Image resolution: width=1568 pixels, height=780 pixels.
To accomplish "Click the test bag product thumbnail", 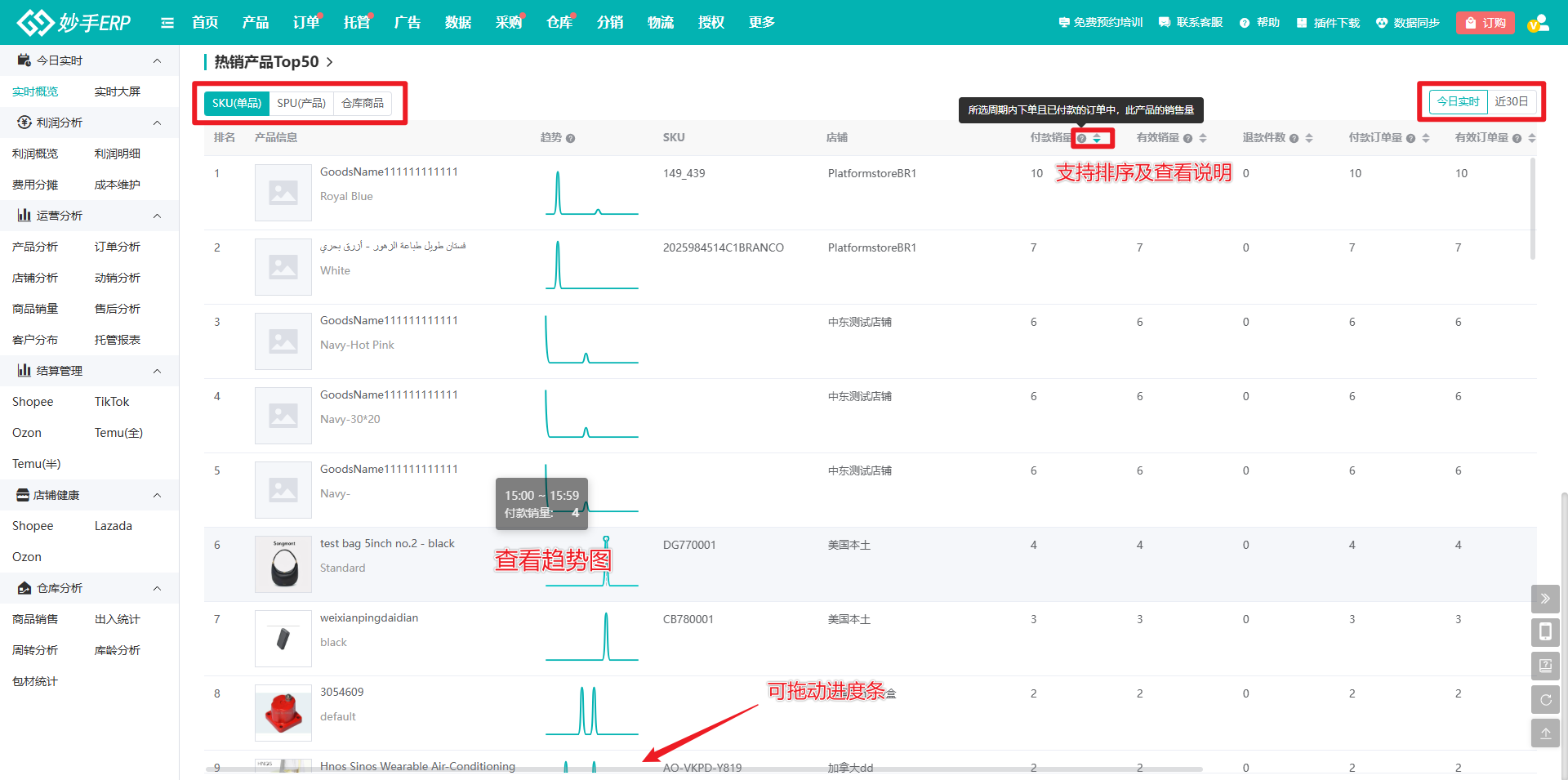I will (283, 564).
